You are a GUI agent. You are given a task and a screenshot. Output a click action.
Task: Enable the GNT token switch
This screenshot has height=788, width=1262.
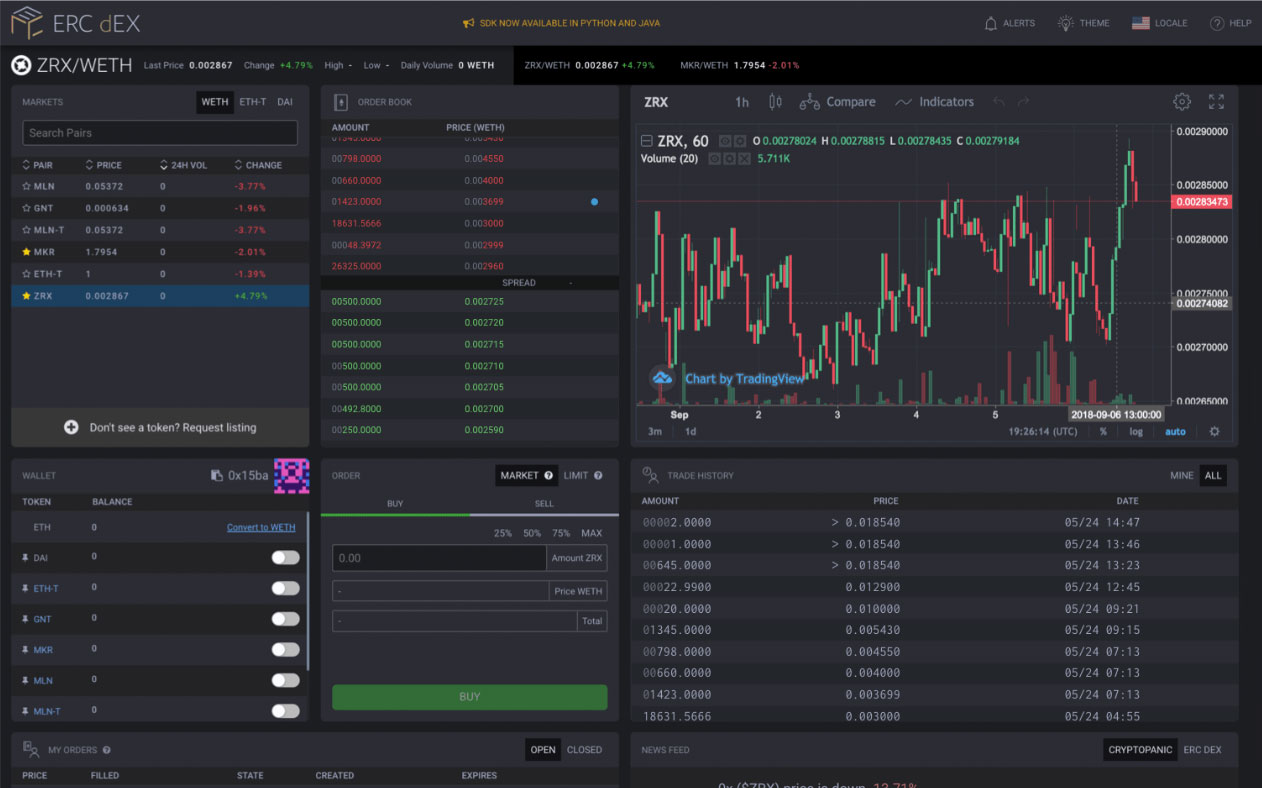(285, 619)
